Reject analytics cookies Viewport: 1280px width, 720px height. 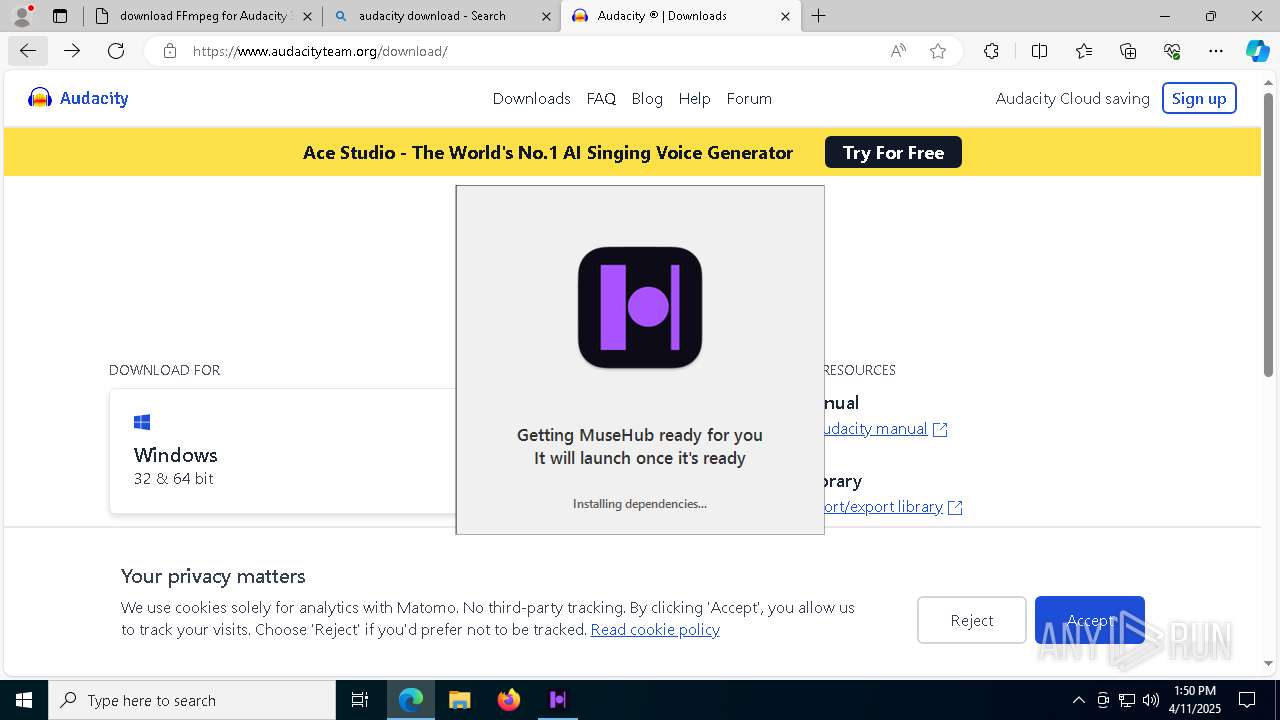(971, 620)
